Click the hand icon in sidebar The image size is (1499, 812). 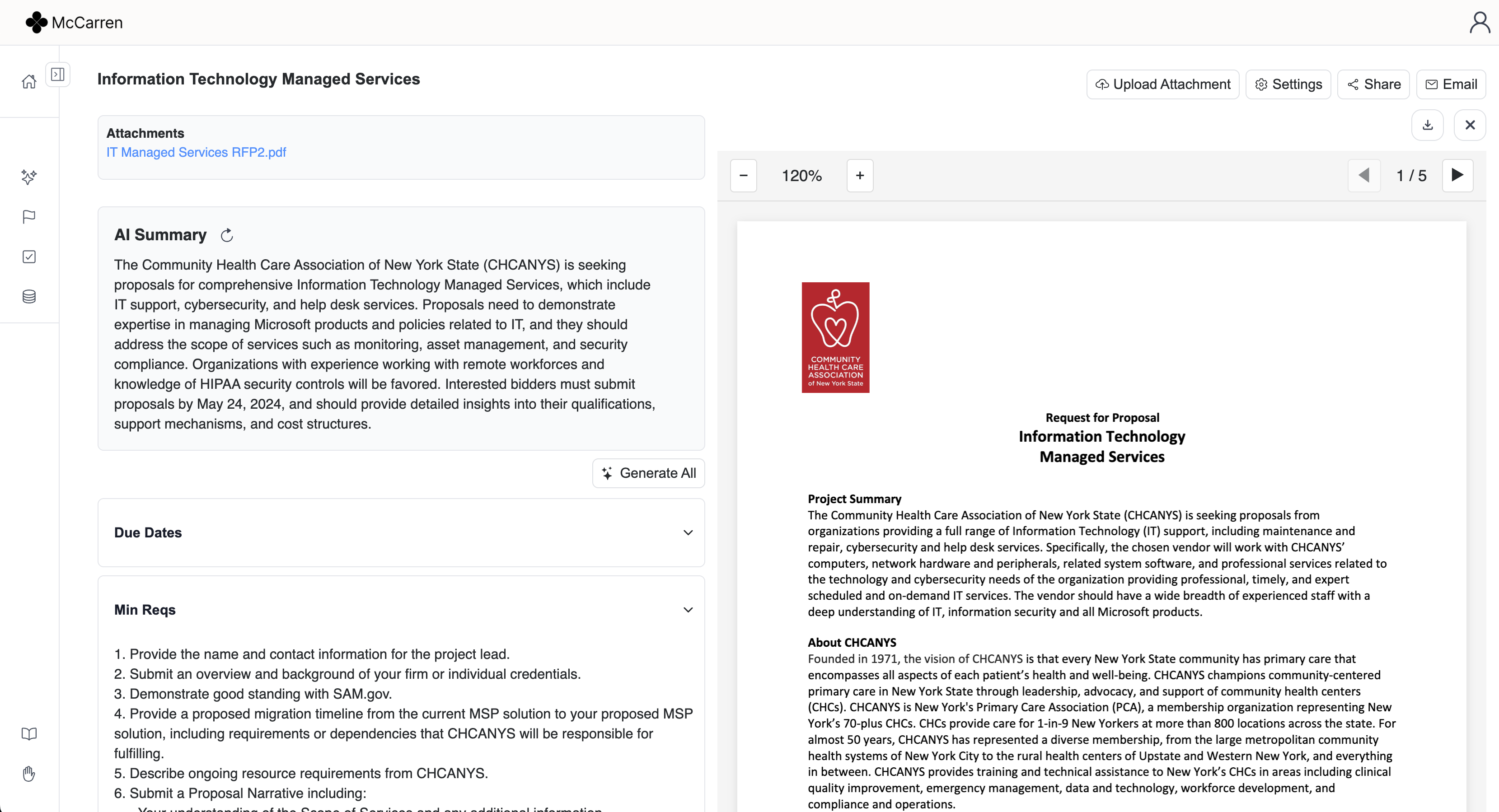(x=29, y=774)
